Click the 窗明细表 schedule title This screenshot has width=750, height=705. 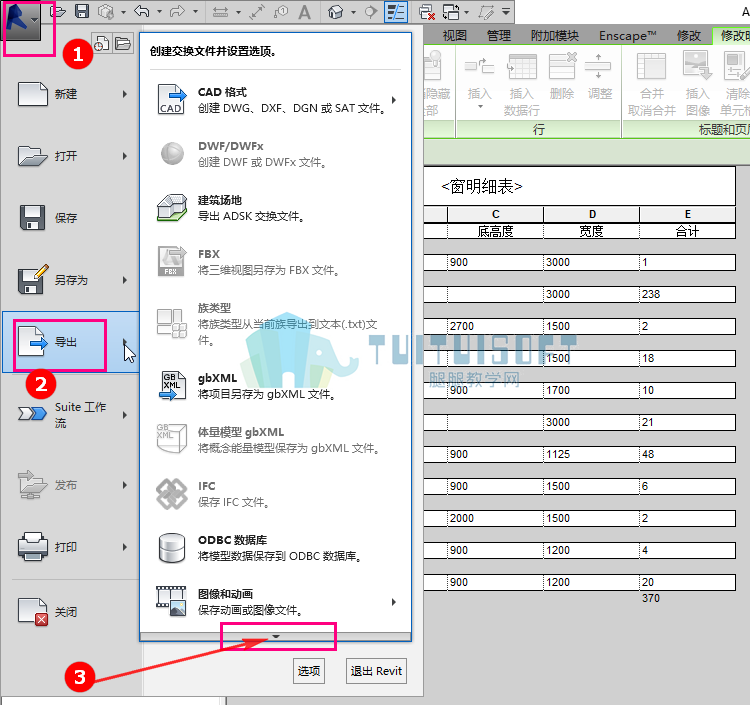pyautogui.click(x=482, y=186)
